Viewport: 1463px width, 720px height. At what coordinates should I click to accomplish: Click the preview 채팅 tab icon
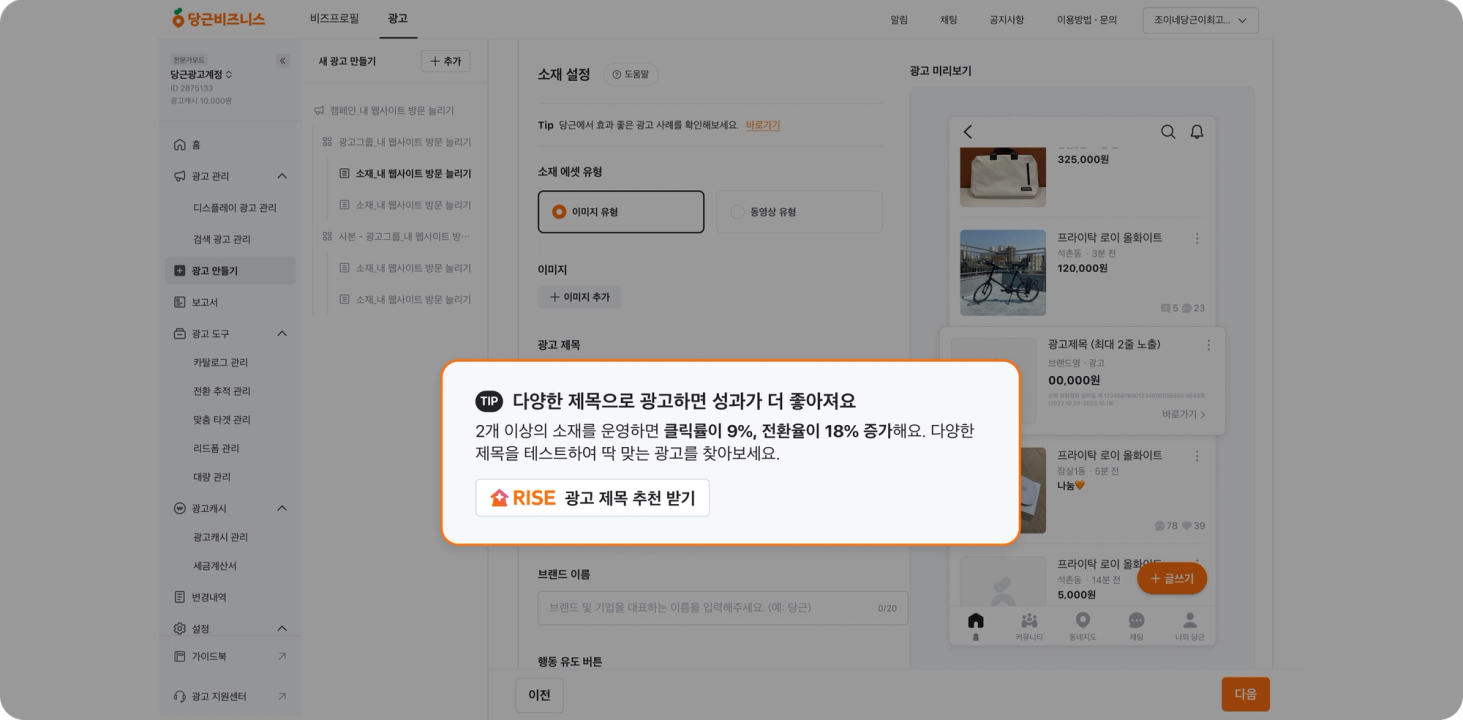1136,625
